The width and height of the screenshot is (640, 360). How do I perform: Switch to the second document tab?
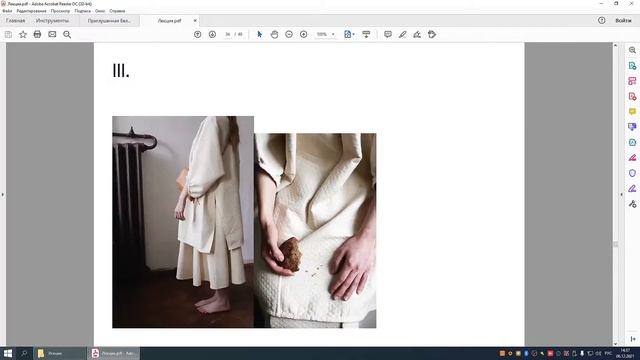pos(109,21)
